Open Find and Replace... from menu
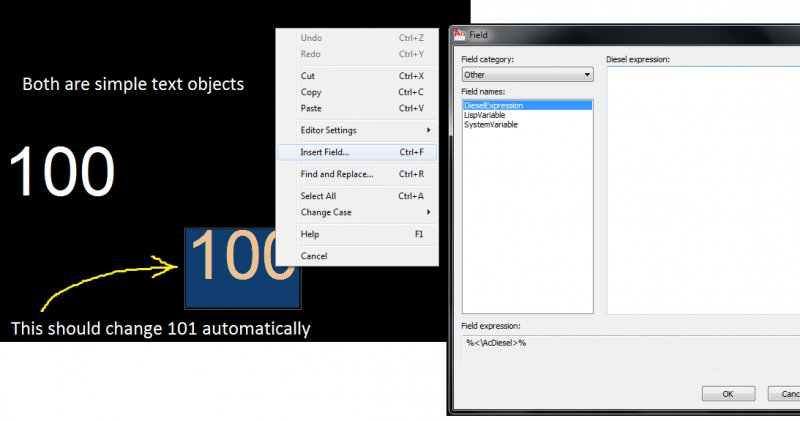This screenshot has width=800, height=421. (x=357, y=174)
